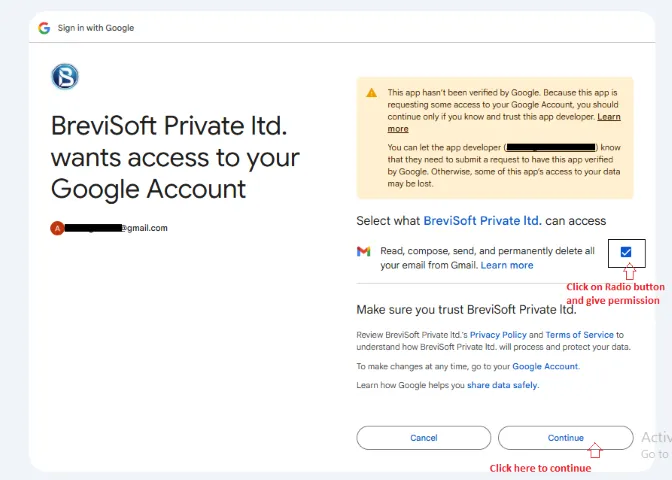Toggle the Gmail access permission checkbox
672x480 pixels.
point(626,252)
